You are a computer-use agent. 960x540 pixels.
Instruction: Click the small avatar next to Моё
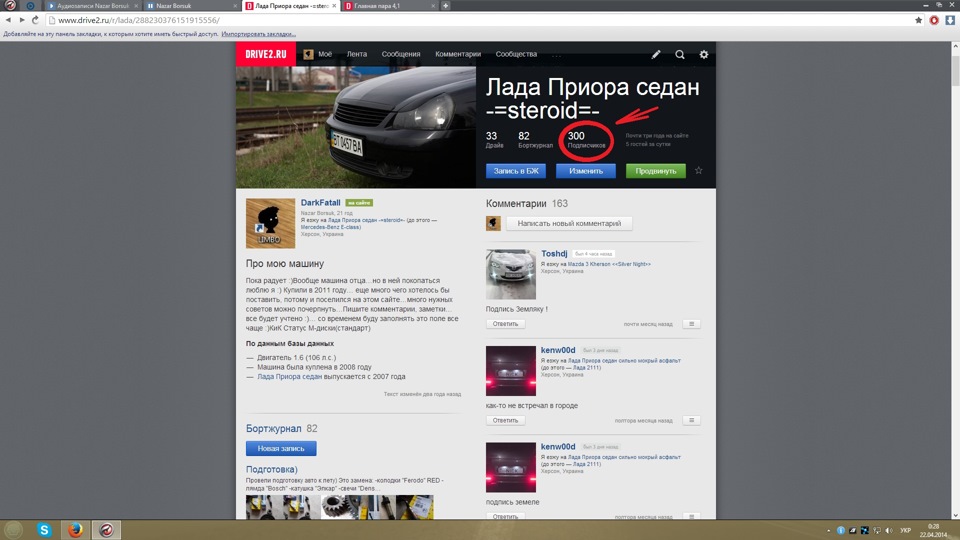309,54
